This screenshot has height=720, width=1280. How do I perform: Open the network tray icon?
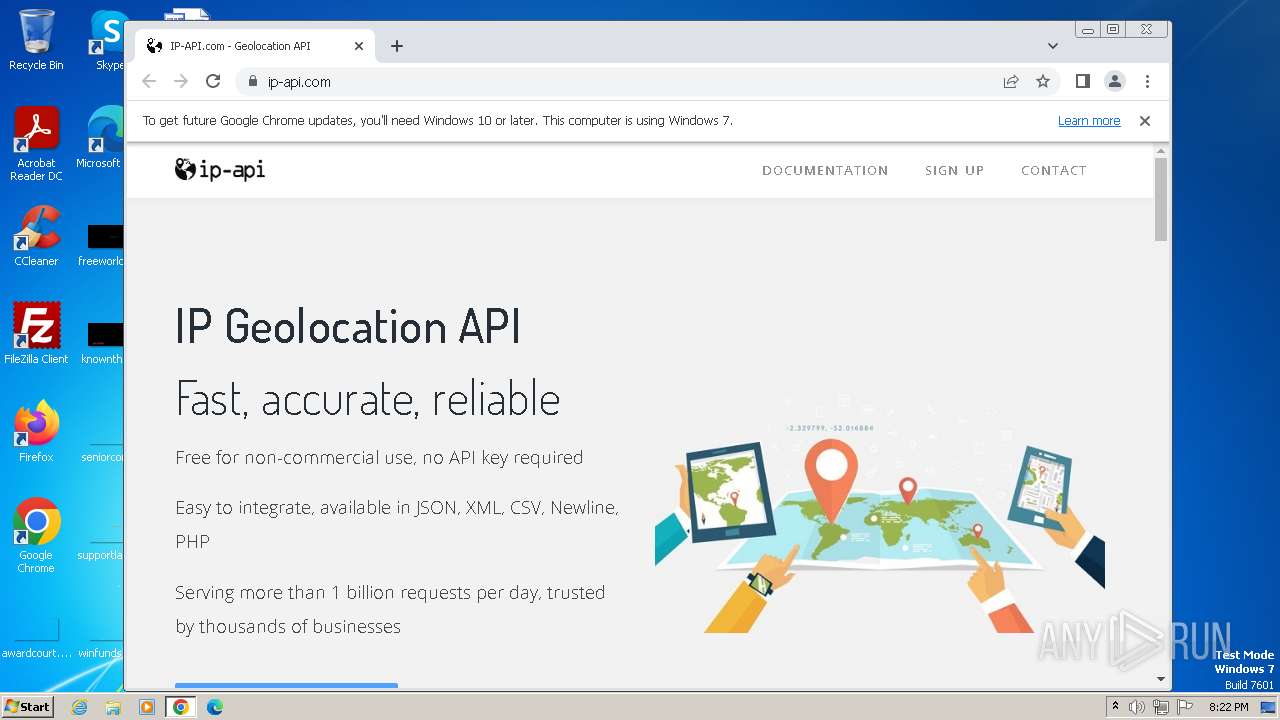click(1160, 707)
